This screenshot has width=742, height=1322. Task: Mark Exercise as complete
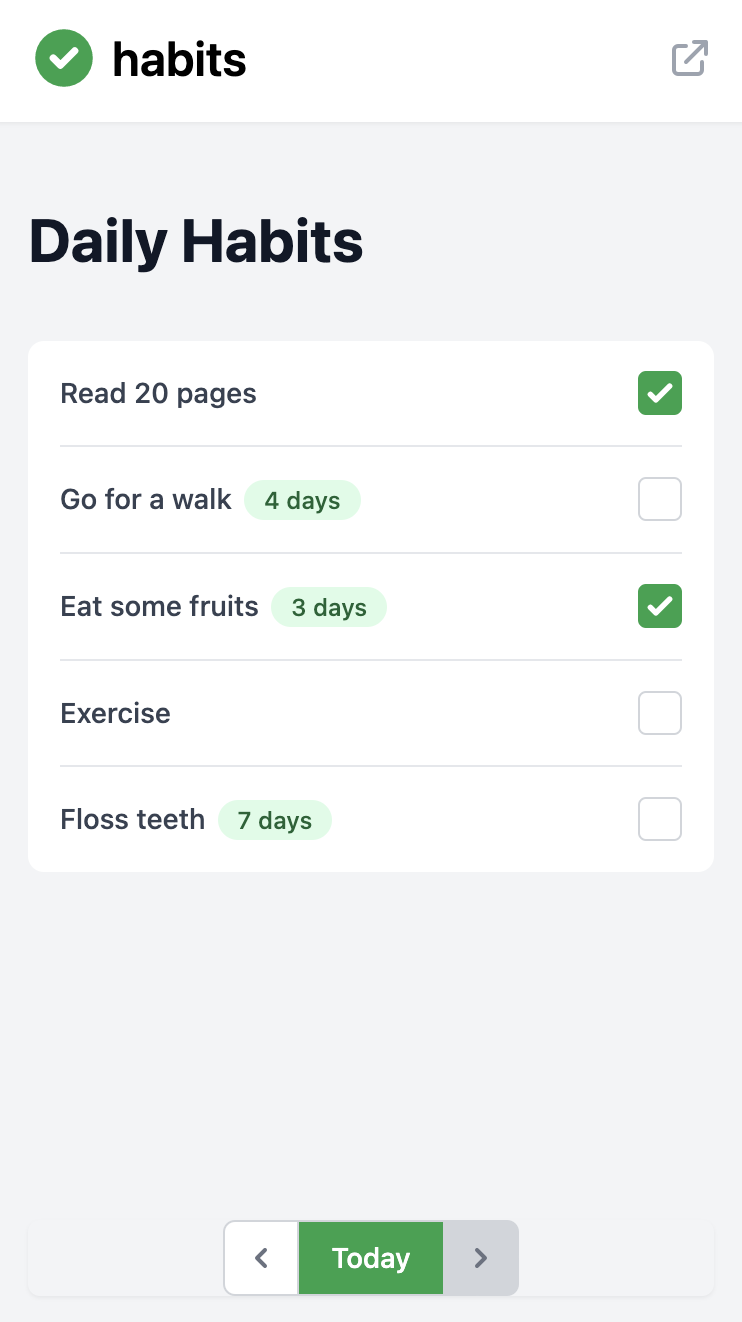click(x=659, y=713)
